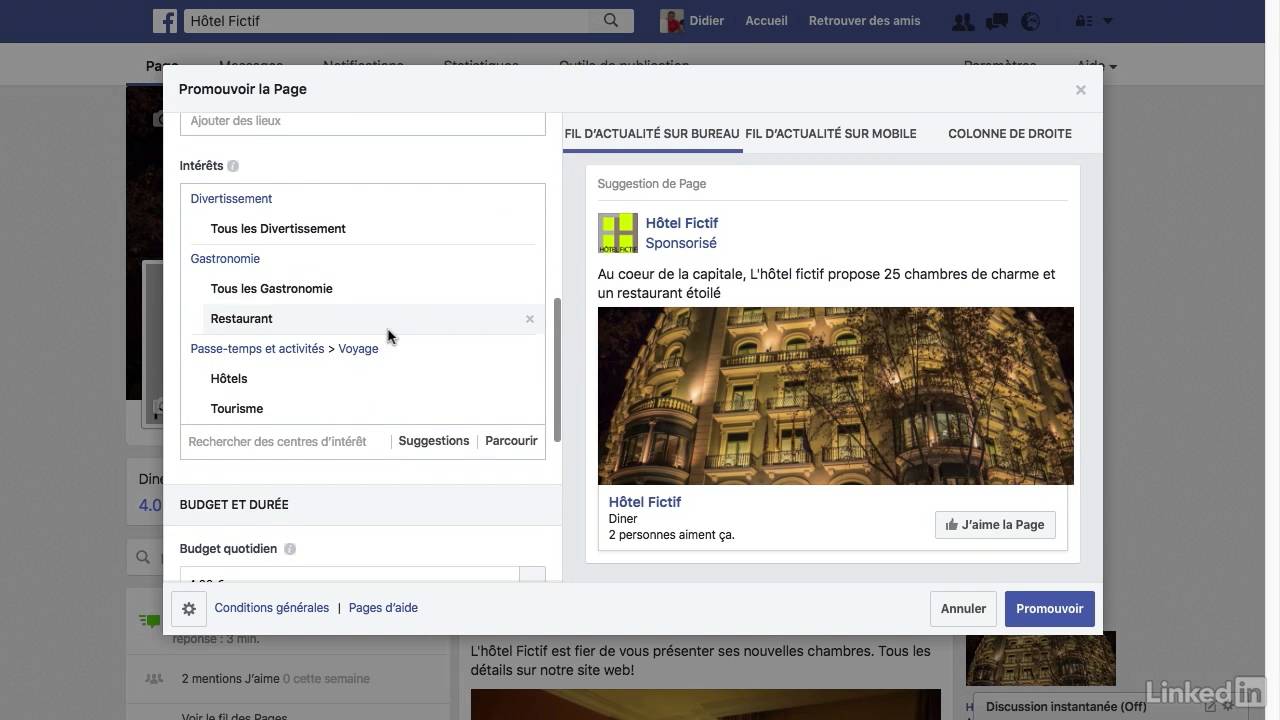Viewport: 1280px width, 720px height.
Task: Click the Divertissement category heading
Action: coord(231,199)
